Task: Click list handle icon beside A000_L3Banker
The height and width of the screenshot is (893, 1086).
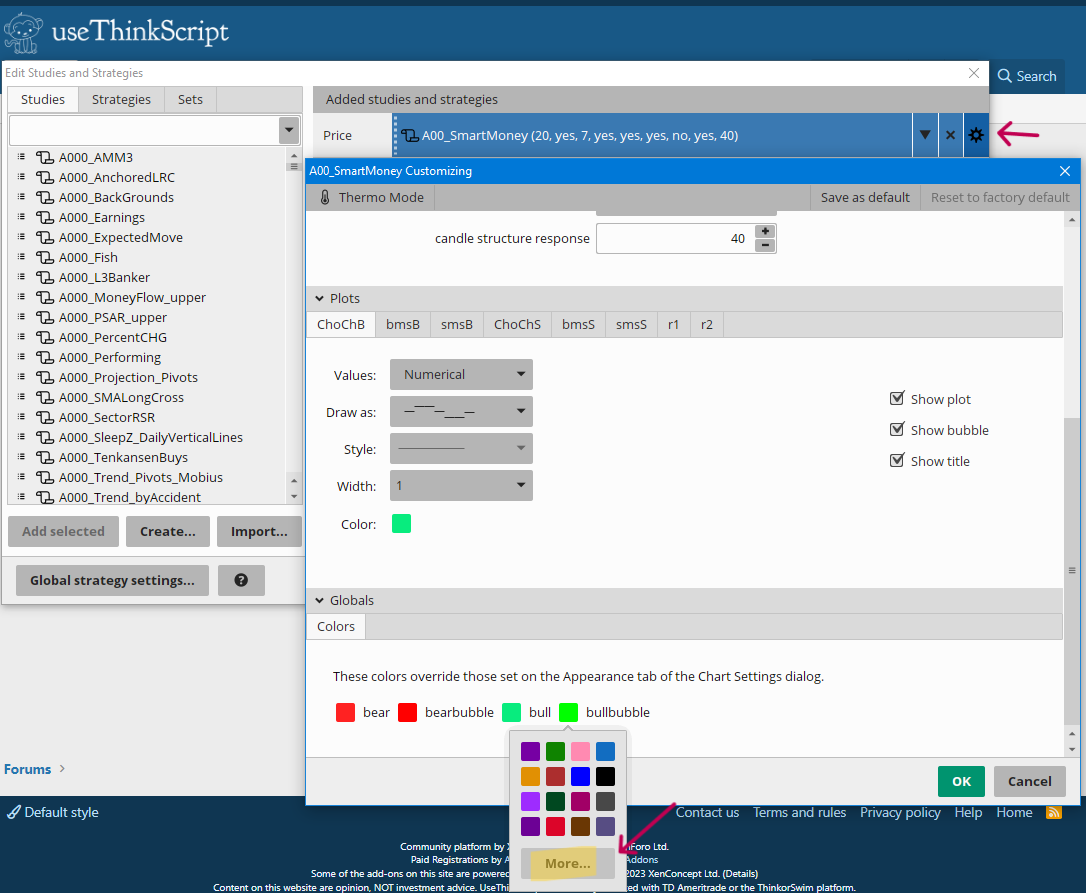Action: pyautogui.click(x=21, y=276)
